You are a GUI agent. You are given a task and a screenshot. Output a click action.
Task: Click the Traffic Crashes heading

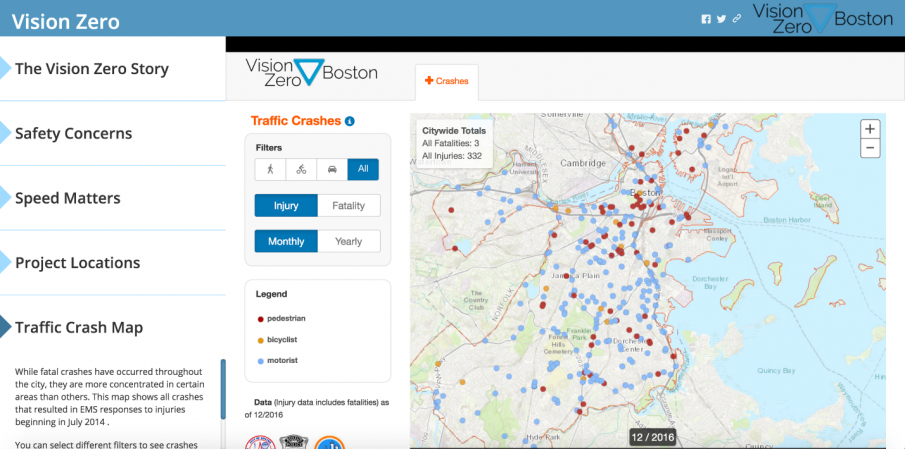pyautogui.click(x=296, y=121)
